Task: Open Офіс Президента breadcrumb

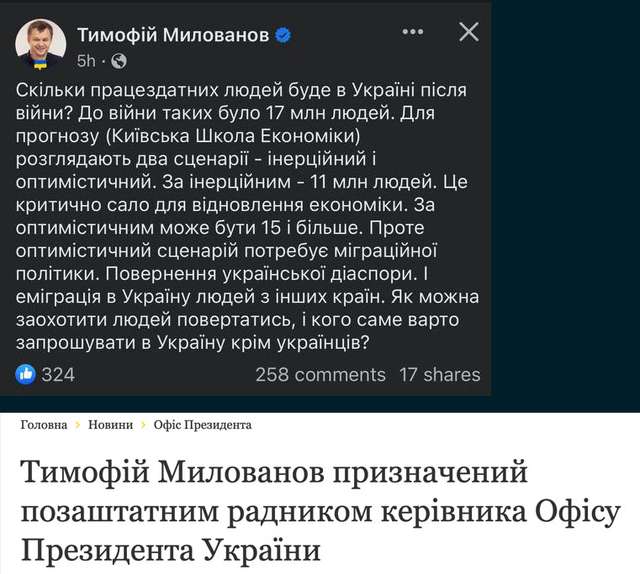Action: tap(202, 425)
